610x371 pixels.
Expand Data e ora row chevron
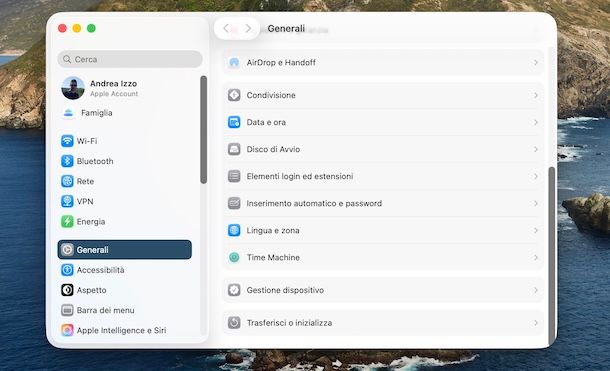click(536, 122)
